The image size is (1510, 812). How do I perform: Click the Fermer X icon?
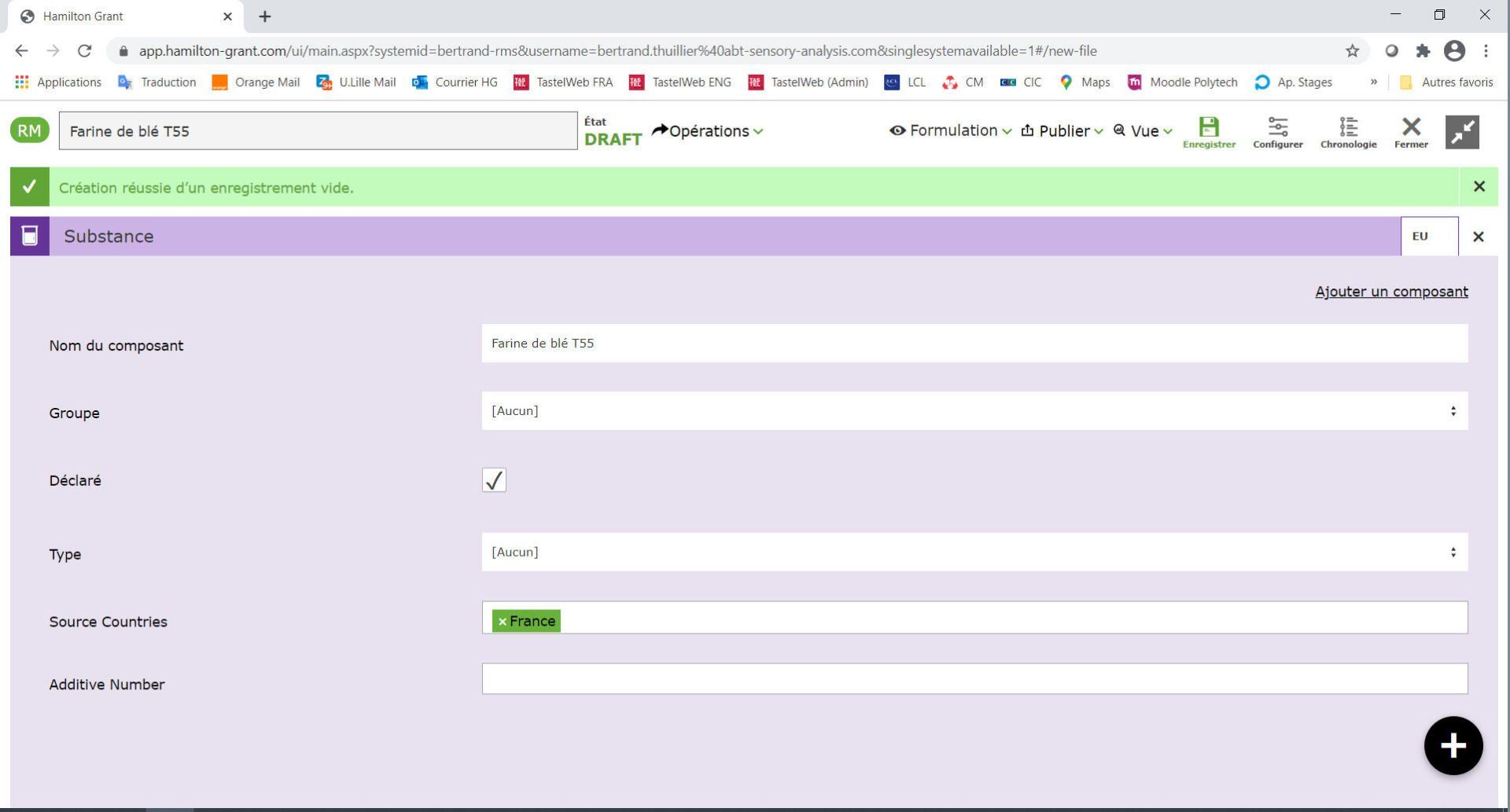point(1410,130)
